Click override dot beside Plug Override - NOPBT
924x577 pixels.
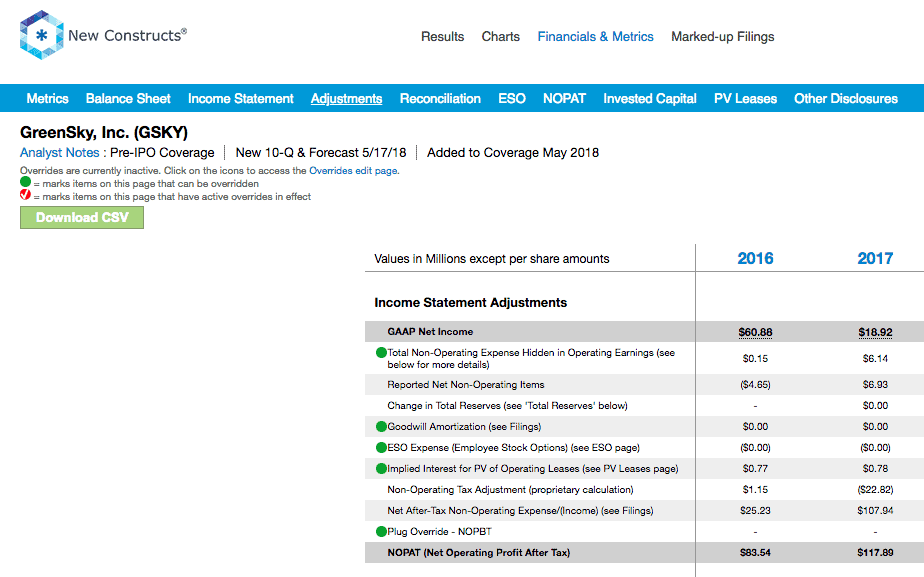[381, 531]
